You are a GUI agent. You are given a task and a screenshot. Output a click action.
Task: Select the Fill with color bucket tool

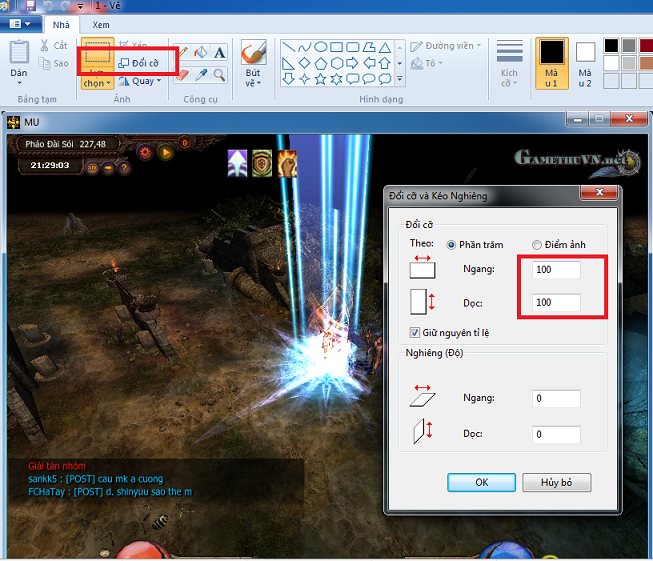point(201,52)
